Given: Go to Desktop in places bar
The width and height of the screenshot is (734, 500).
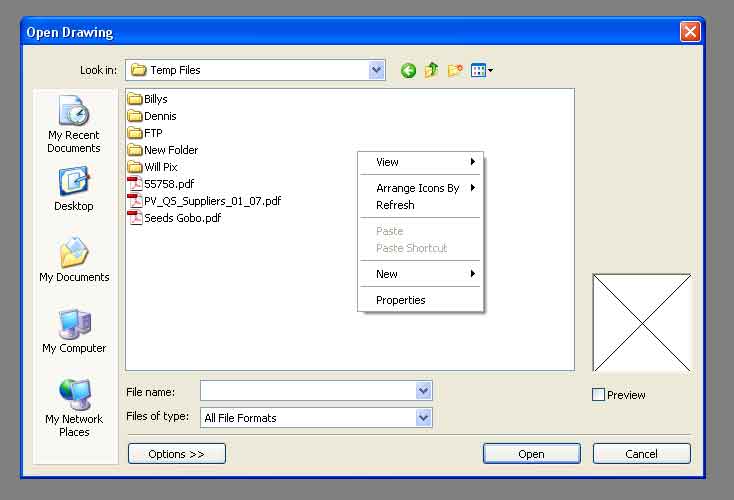Looking at the screenshot, I should 74,189.
